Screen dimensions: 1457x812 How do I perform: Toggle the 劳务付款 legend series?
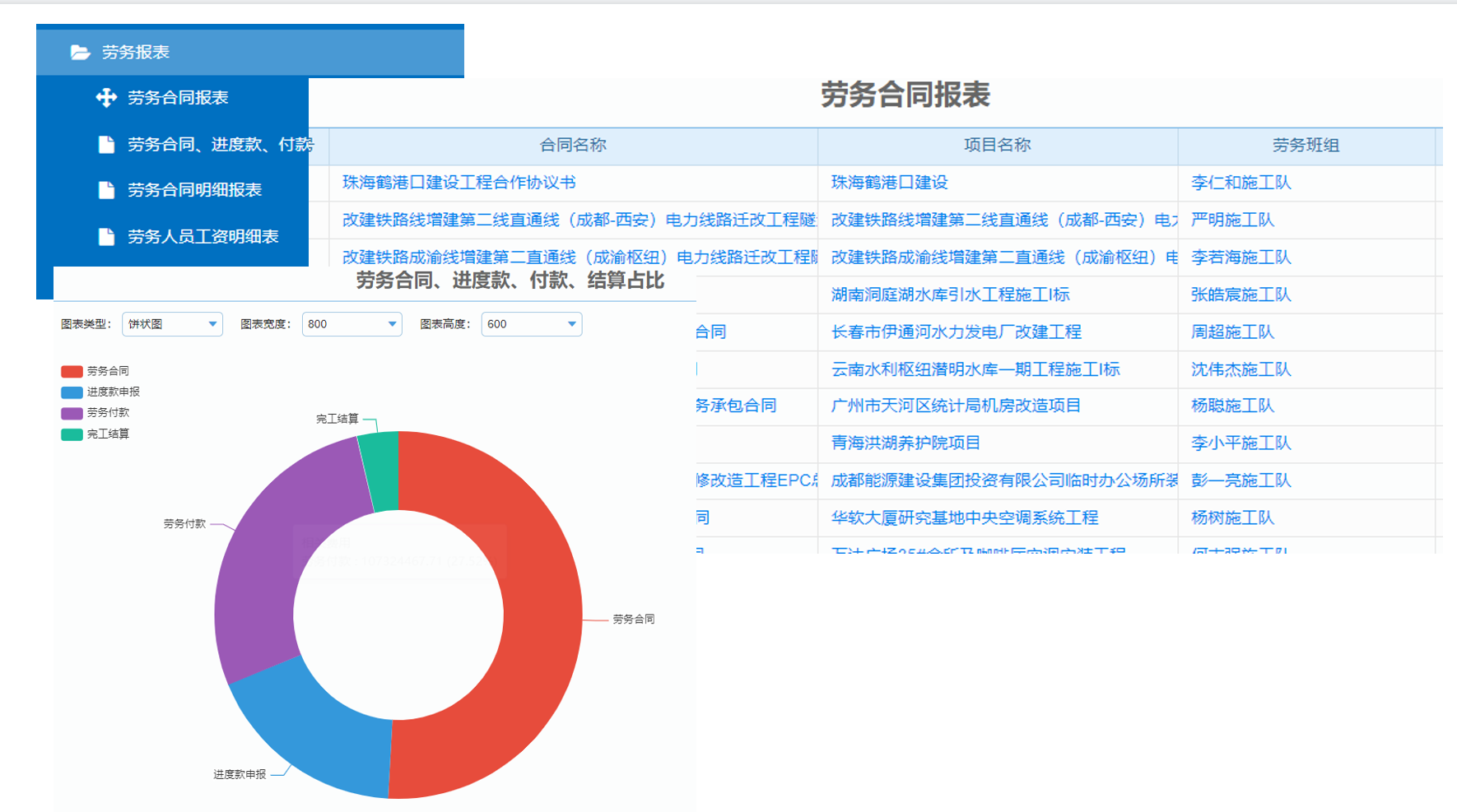click(95, 413)
